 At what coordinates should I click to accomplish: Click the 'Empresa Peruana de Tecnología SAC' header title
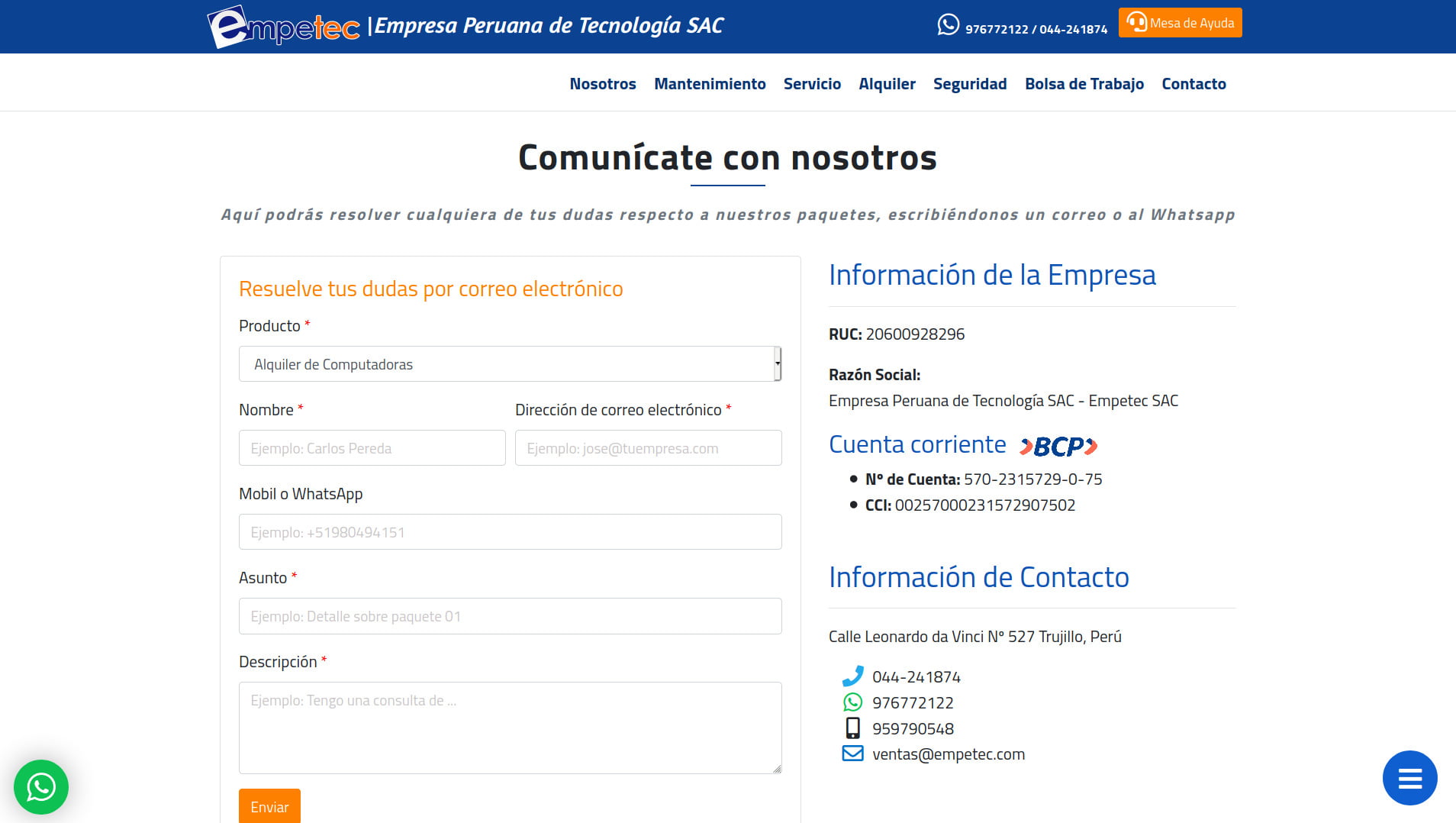[x=549, y=25]
